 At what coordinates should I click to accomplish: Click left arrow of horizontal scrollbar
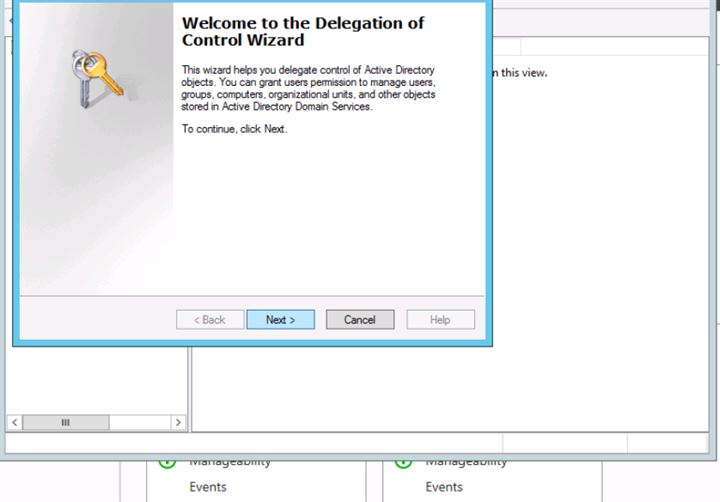click(12, 422)
